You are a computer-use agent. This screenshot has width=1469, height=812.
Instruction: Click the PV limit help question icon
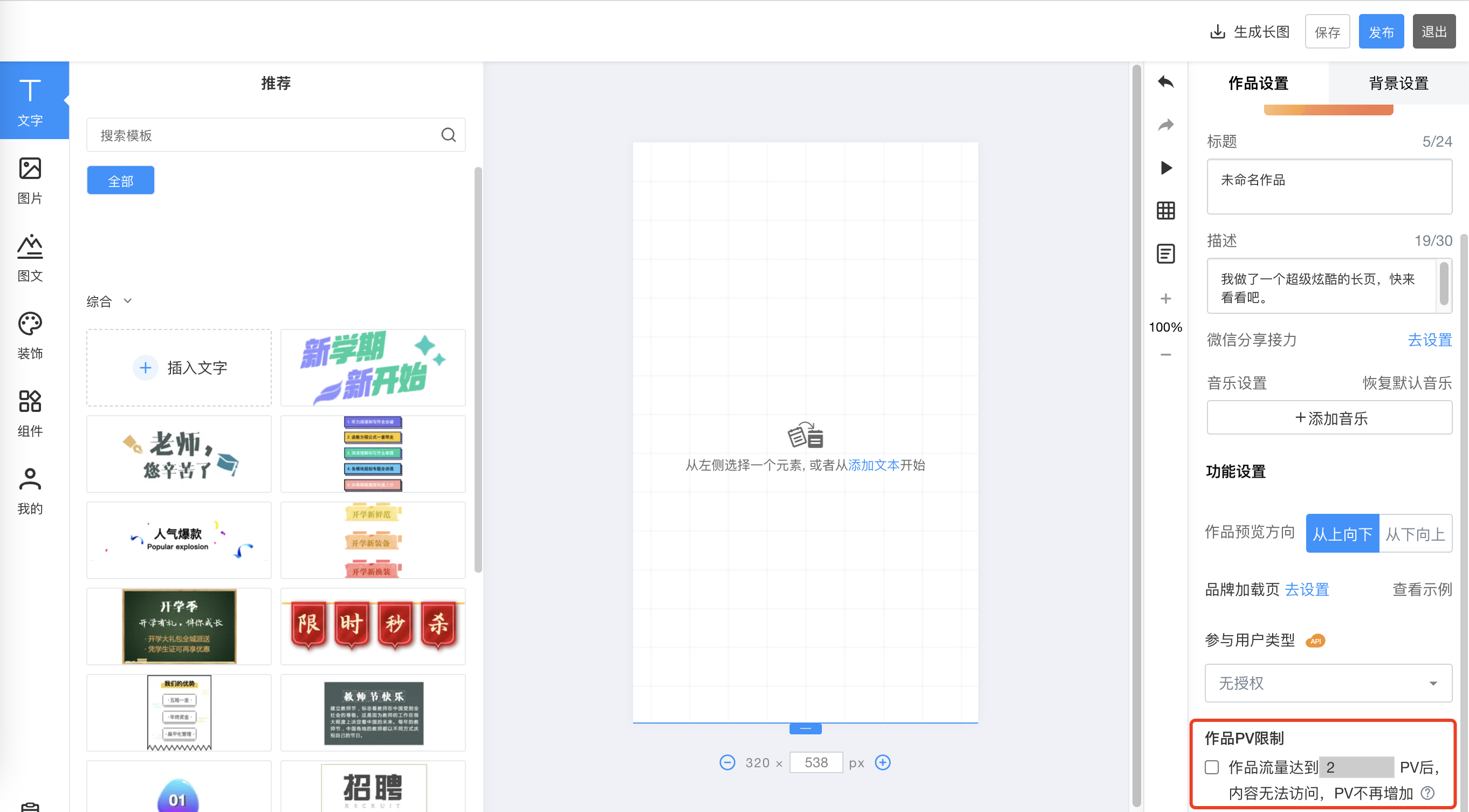coord(1427,793)
